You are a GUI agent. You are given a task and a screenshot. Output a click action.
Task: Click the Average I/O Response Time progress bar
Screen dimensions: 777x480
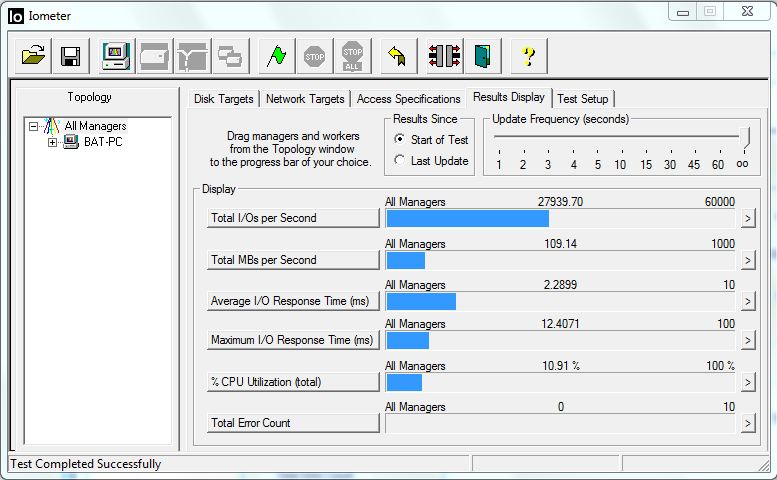[x=560, y=302]
